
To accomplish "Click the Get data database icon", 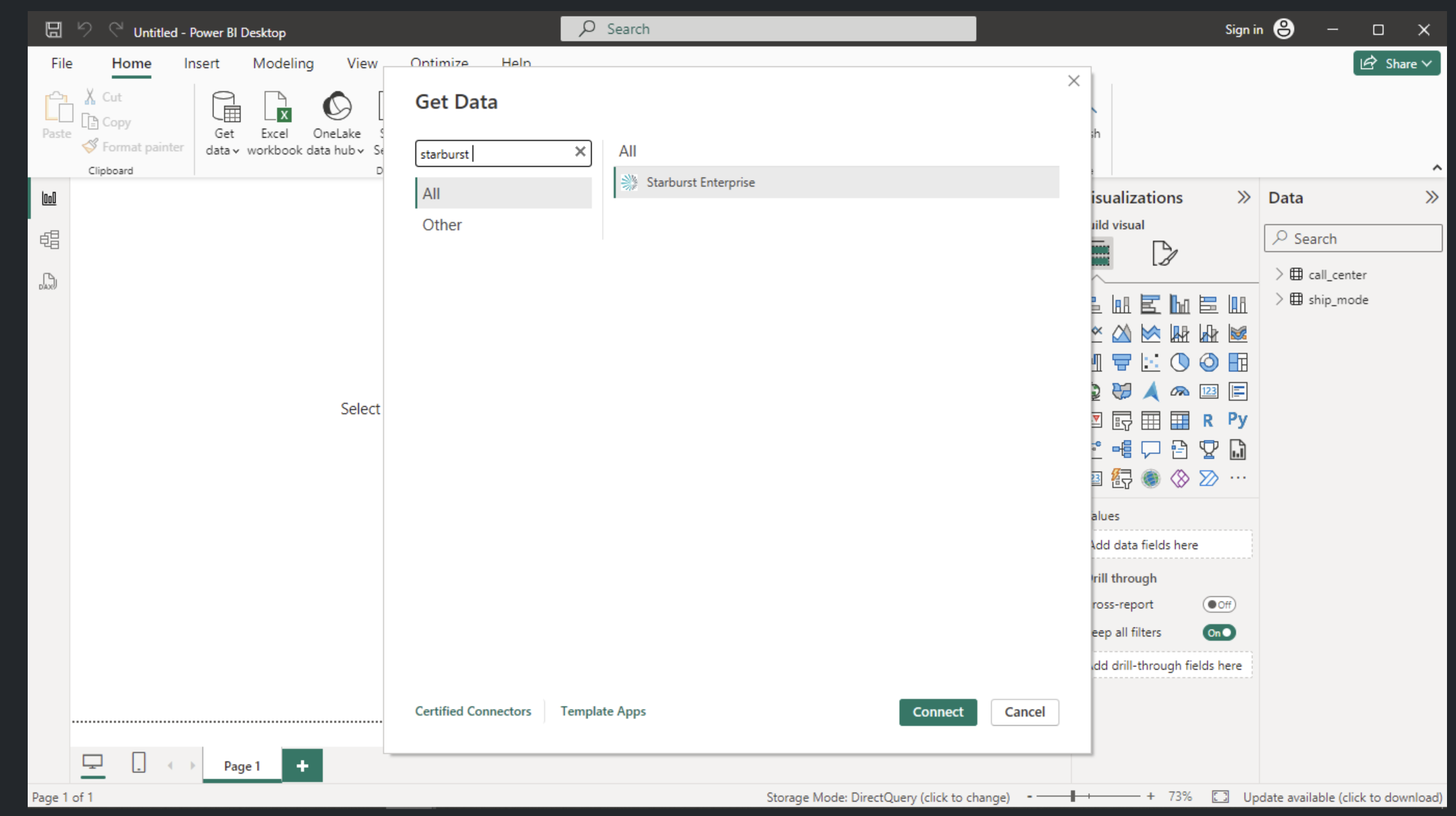I will click(225, 107).
